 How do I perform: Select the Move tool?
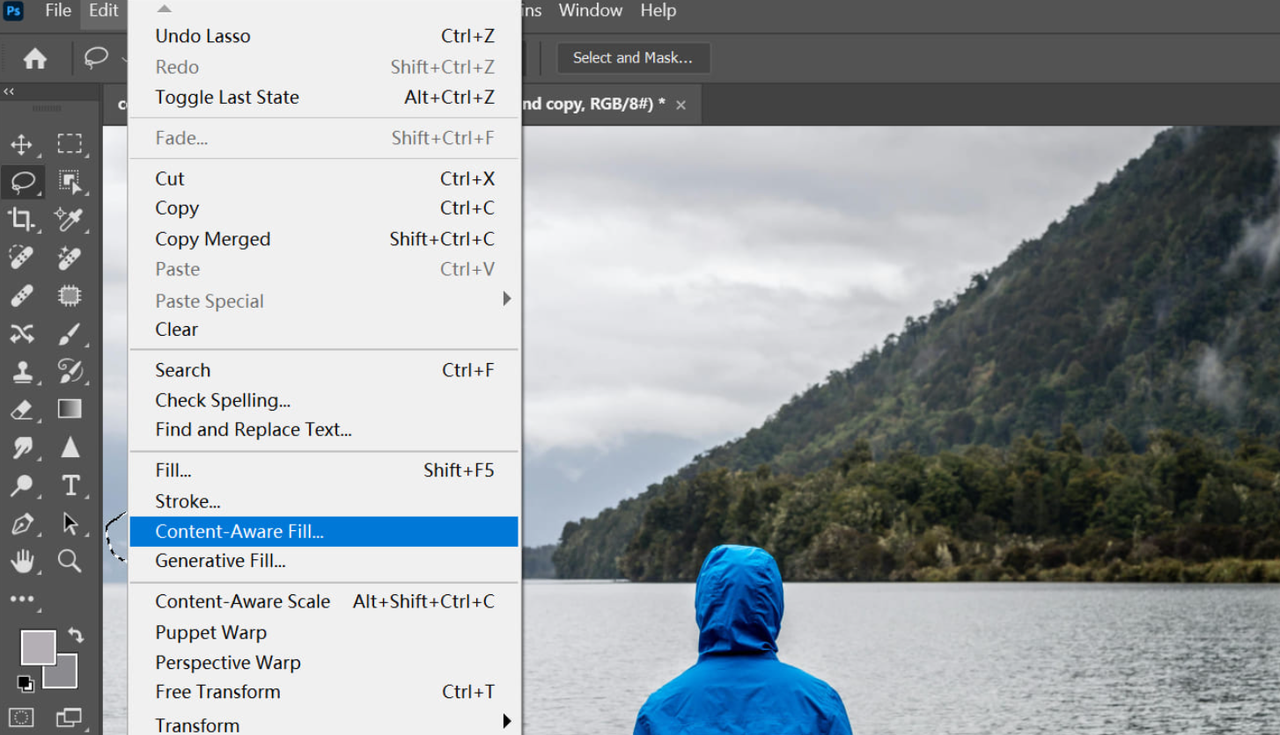point(22,144)
